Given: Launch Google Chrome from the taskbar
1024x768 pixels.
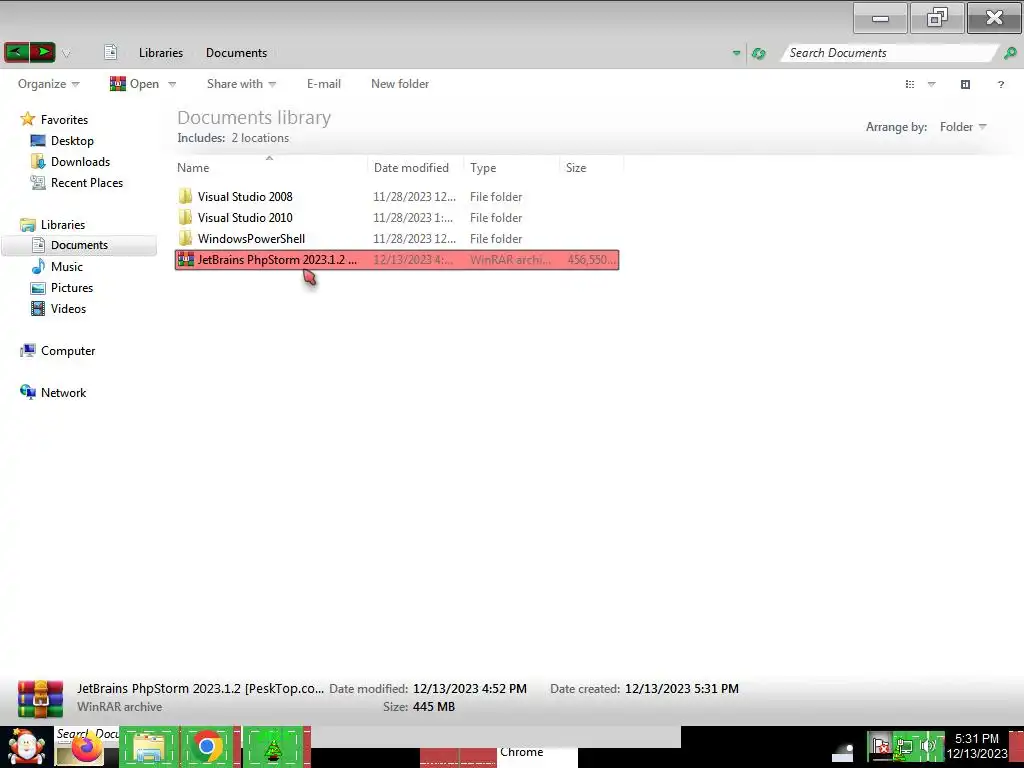Looking at the screenshot, I should tap(207, 746).
